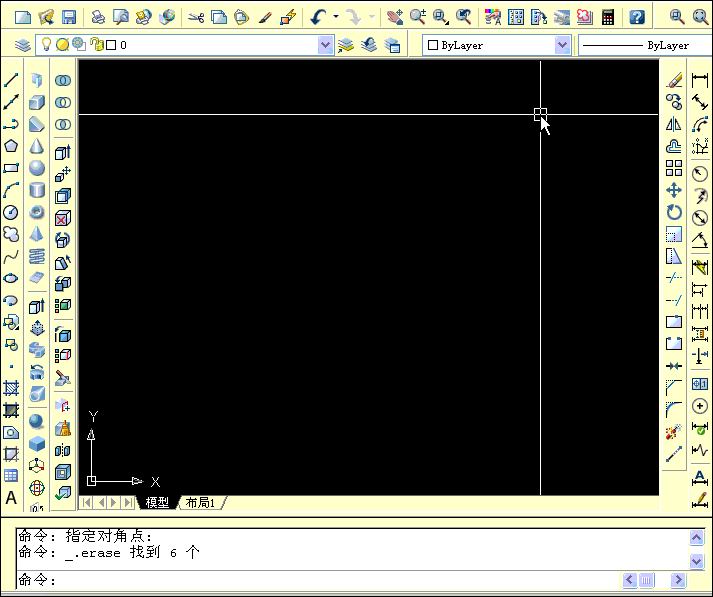The image size is (713, 597).
Task: Jump to first layout tab arrow
Action: pos(86,502)
